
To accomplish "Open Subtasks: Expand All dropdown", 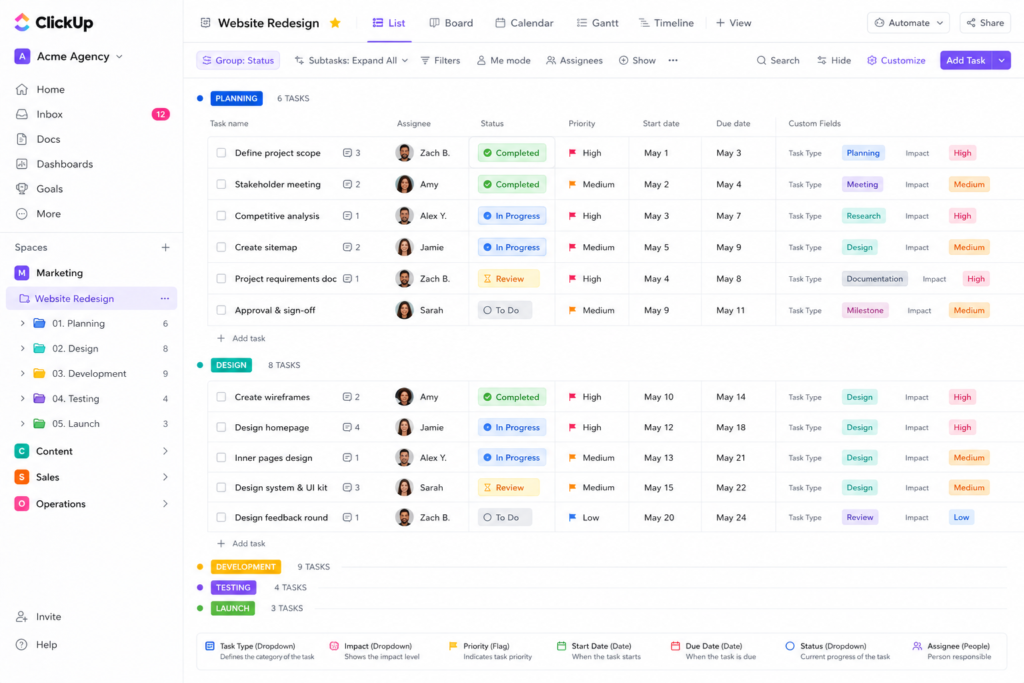I will pyautogui.click(x=351, y=60).
